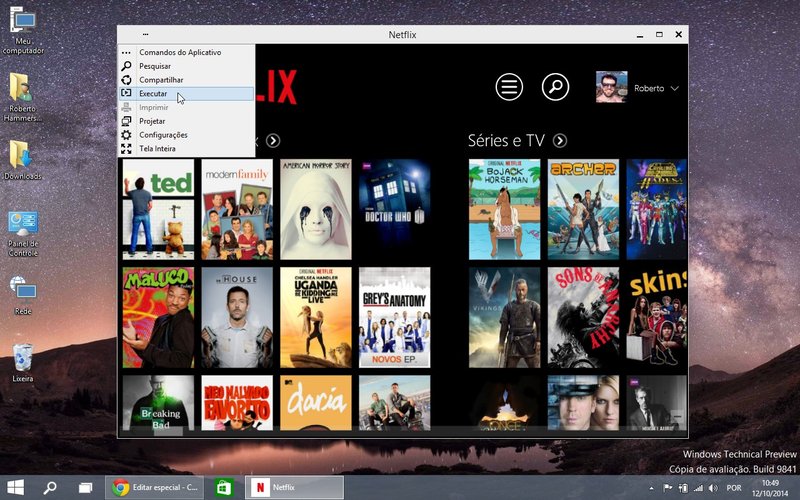800x500 pixels.
Task: Select the Roberto Hammers folder icon
Action: (22, 97)
